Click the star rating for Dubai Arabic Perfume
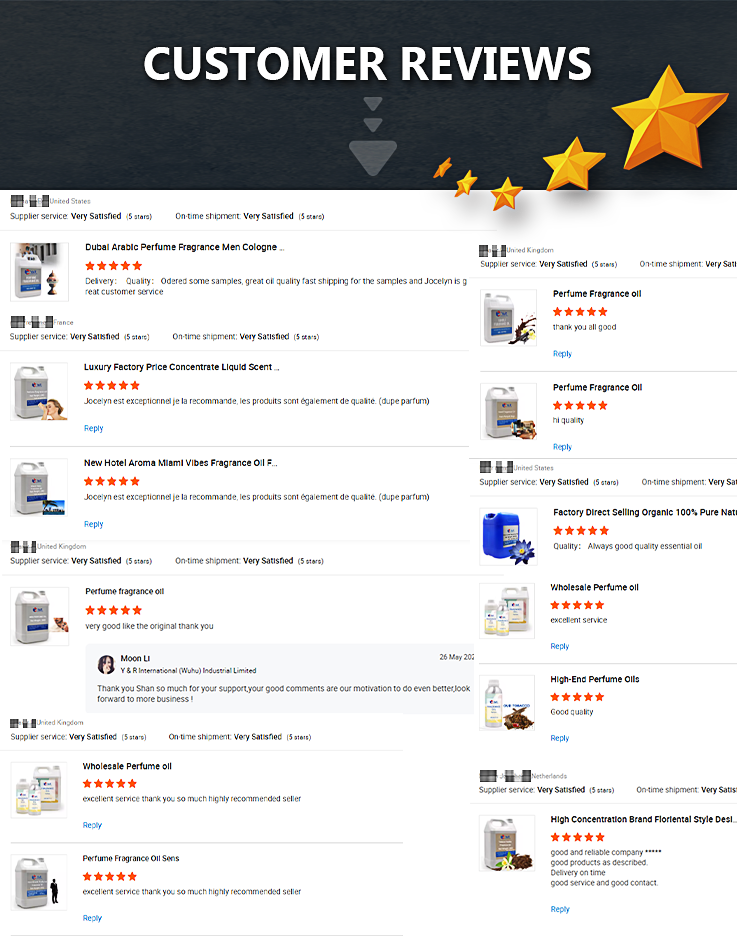Screen dimensions: 737x936 pyautogui.click(x=113, y=266)
